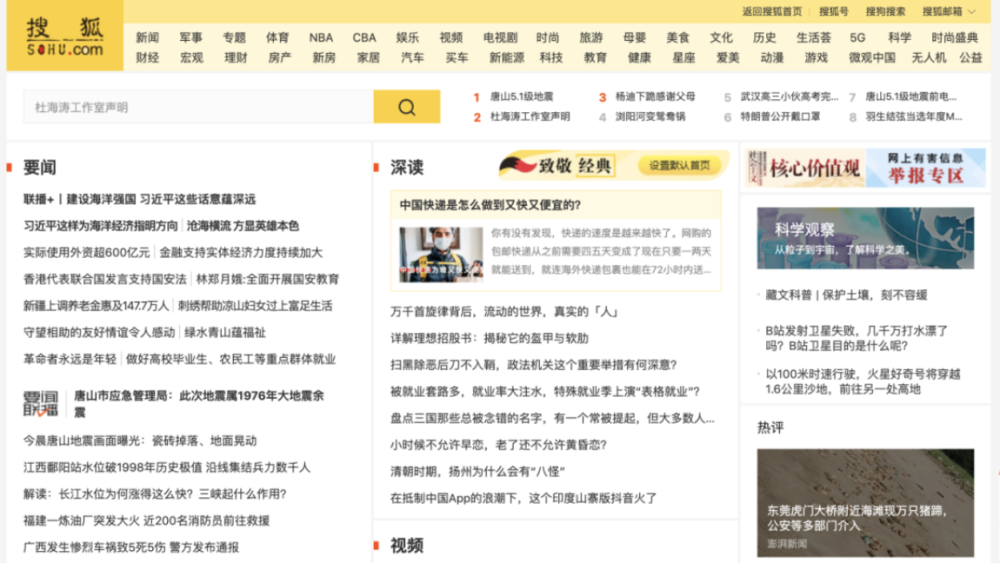
Task: Open the Sohu.com logo homepage
Action: point(64,35)
